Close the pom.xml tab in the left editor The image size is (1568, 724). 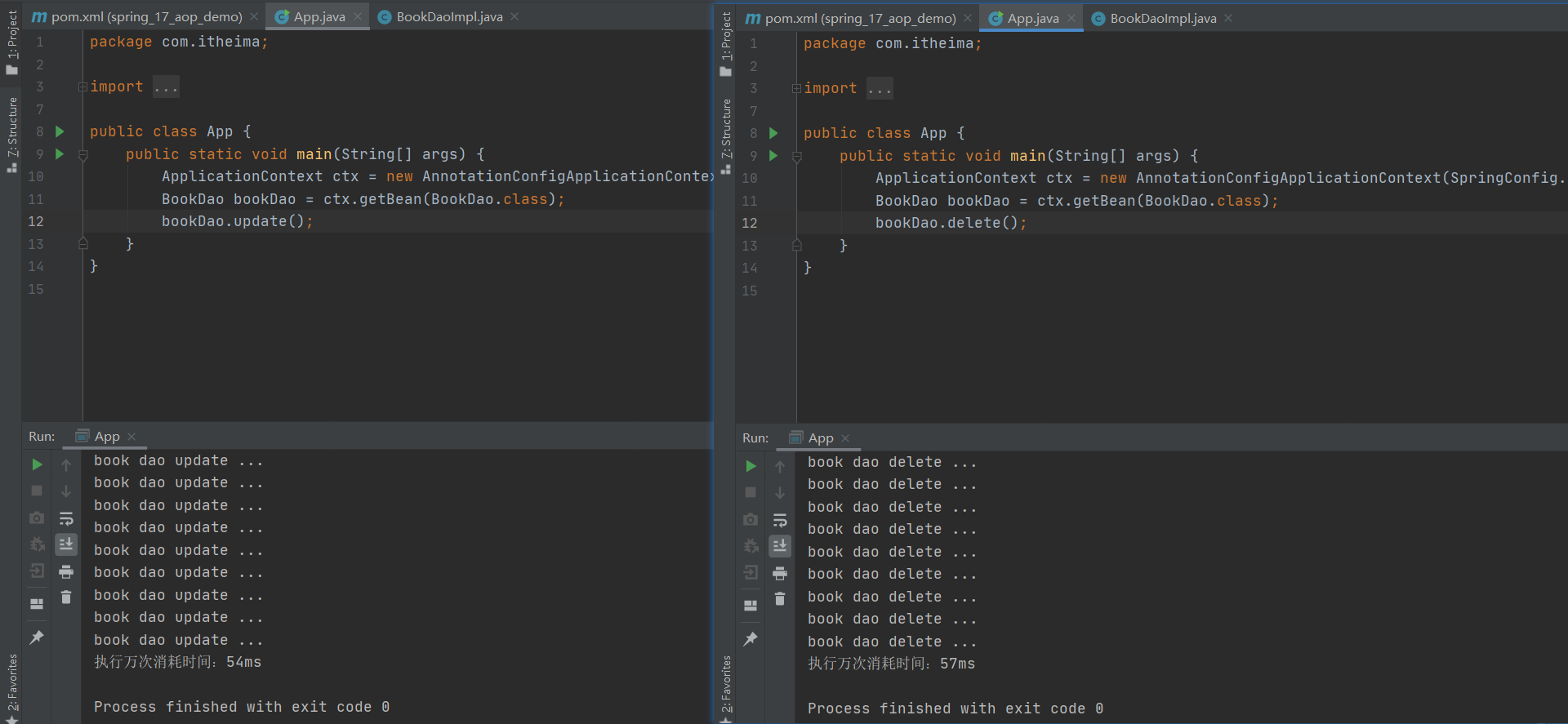254,16
